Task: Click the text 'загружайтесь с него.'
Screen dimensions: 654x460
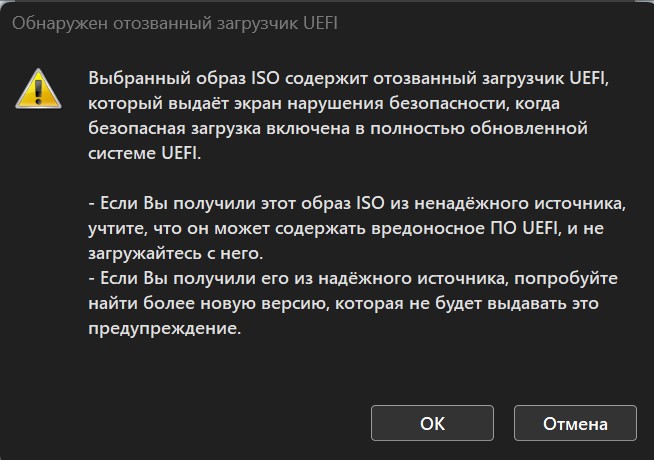Action: tap(176, 254)
